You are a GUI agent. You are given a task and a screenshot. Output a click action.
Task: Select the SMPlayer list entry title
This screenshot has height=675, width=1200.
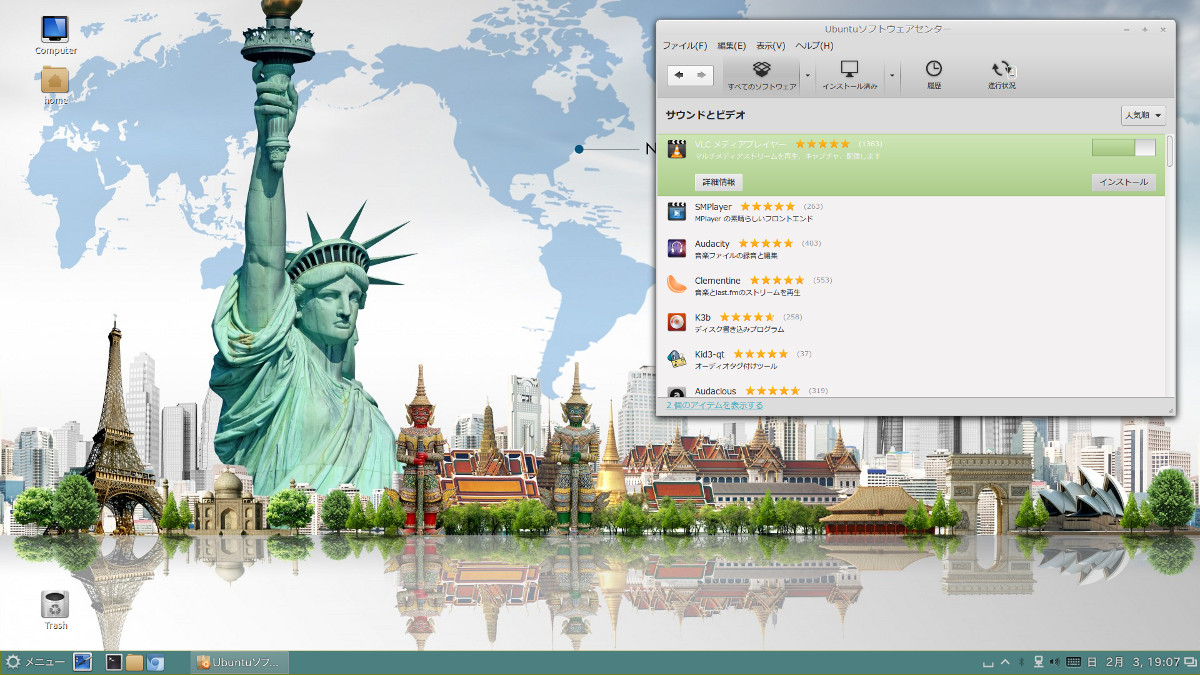pyautogui.click(x=713, y=207)
